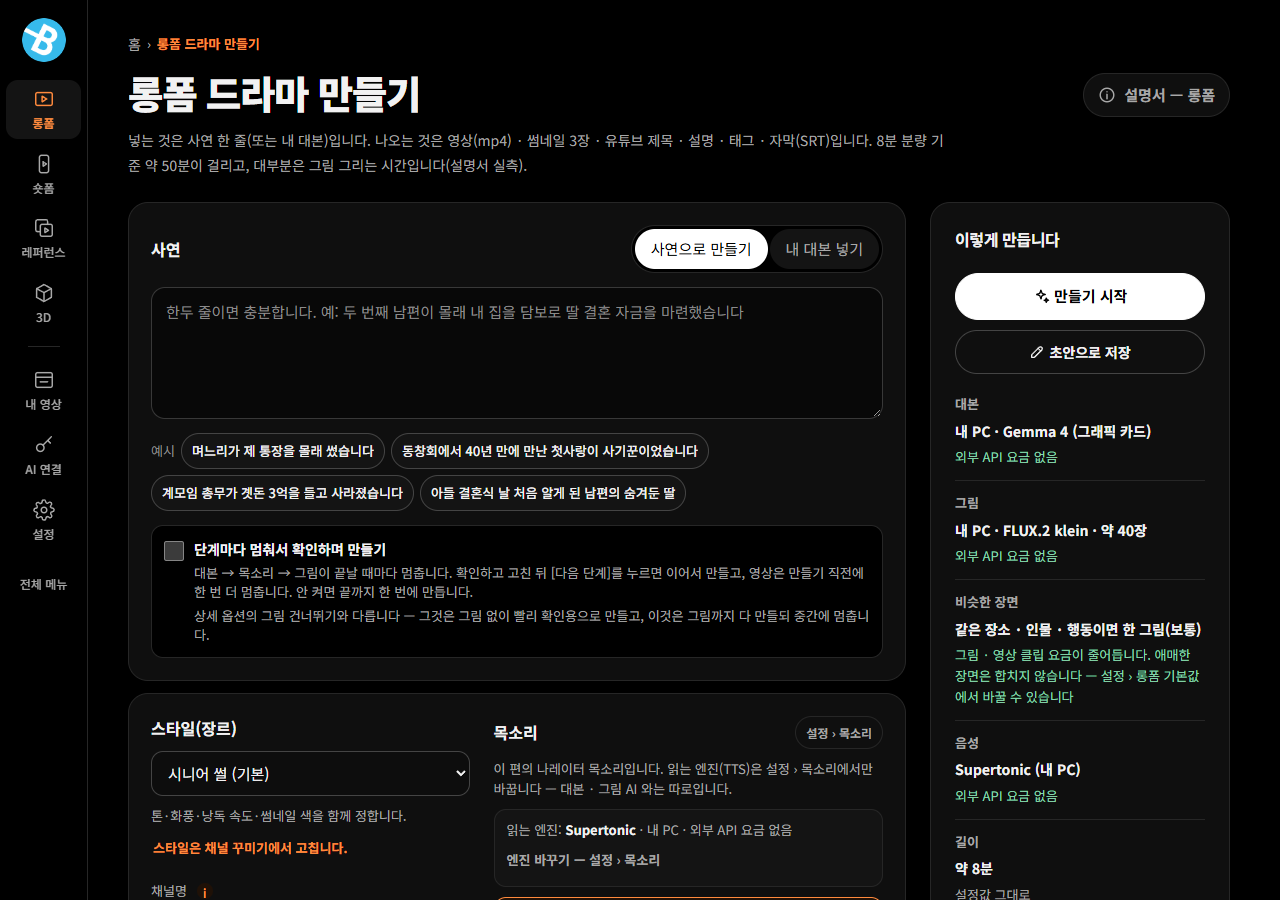This screenshot has height=900, width=1280.
Task: Pick example 아들 결혼식 날 처음 알게 된 남편의 숨겨둔 딸
Action: (x=553, y=493)
